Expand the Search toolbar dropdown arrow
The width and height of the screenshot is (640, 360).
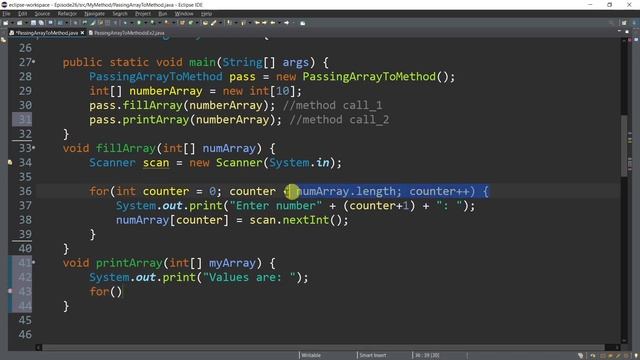tap(220, 23)
